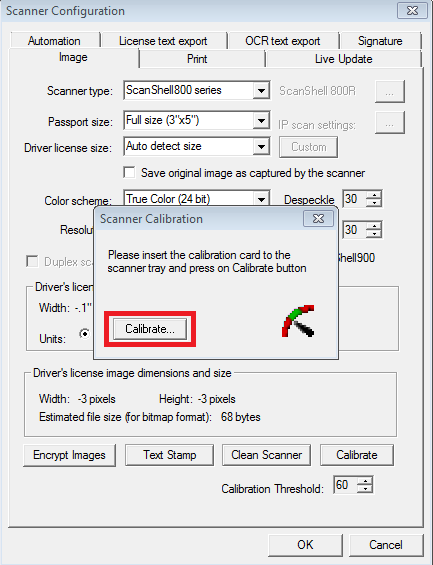Click the ellipsis button beside ScanShell 800R
The width and height of the screenshot is (433, 565).
389,92
